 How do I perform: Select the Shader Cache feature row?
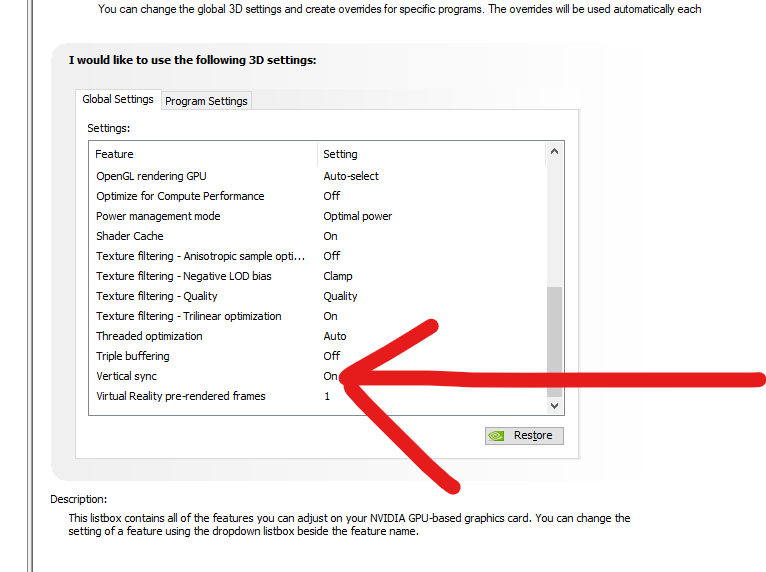coord(320,236)
